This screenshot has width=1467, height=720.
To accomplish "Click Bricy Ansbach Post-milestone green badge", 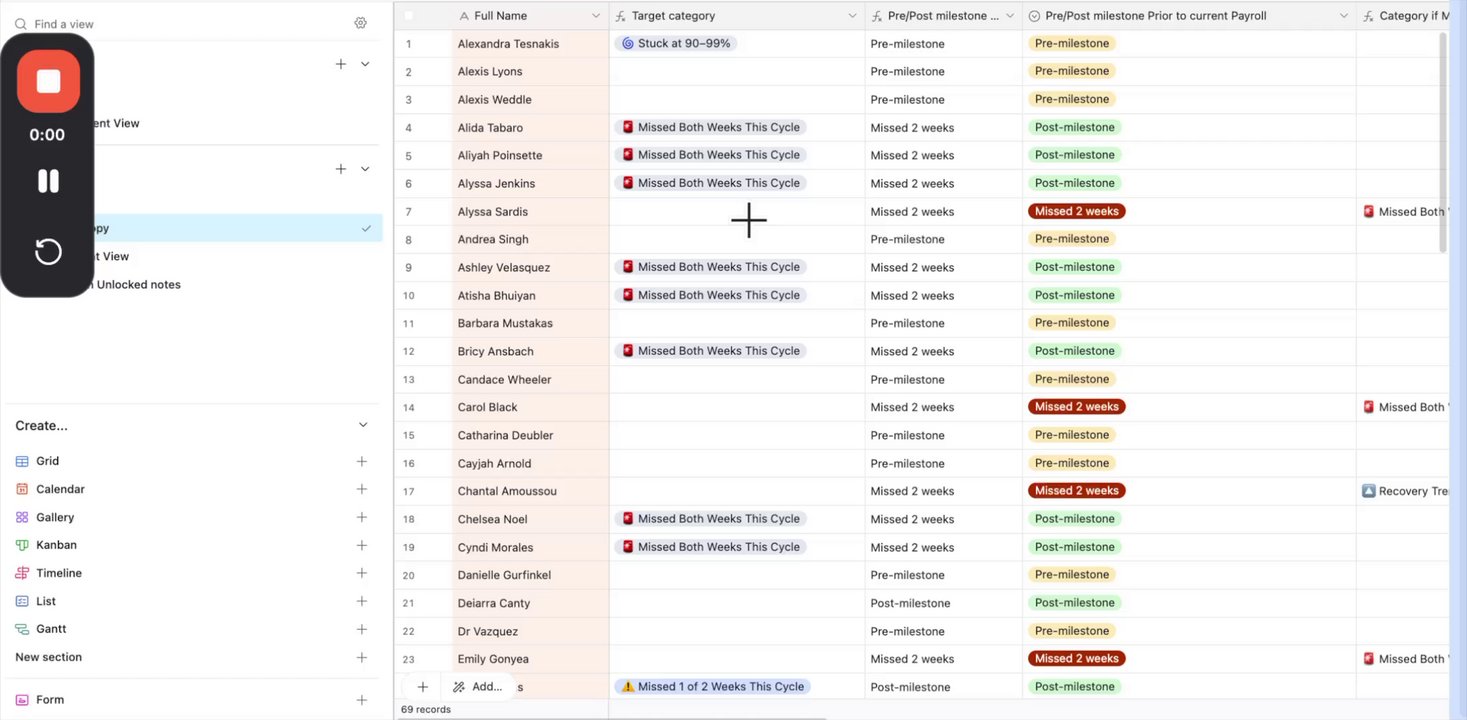I will coord(1075,351).
